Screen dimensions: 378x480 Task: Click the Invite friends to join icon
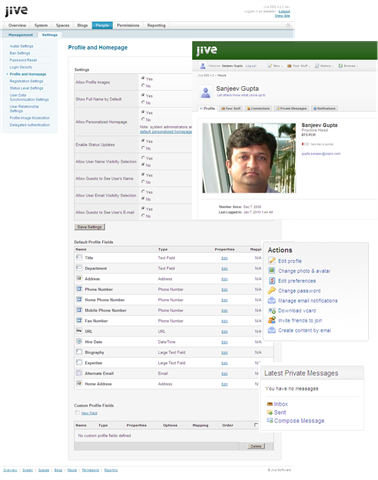(x=272, y=320)
